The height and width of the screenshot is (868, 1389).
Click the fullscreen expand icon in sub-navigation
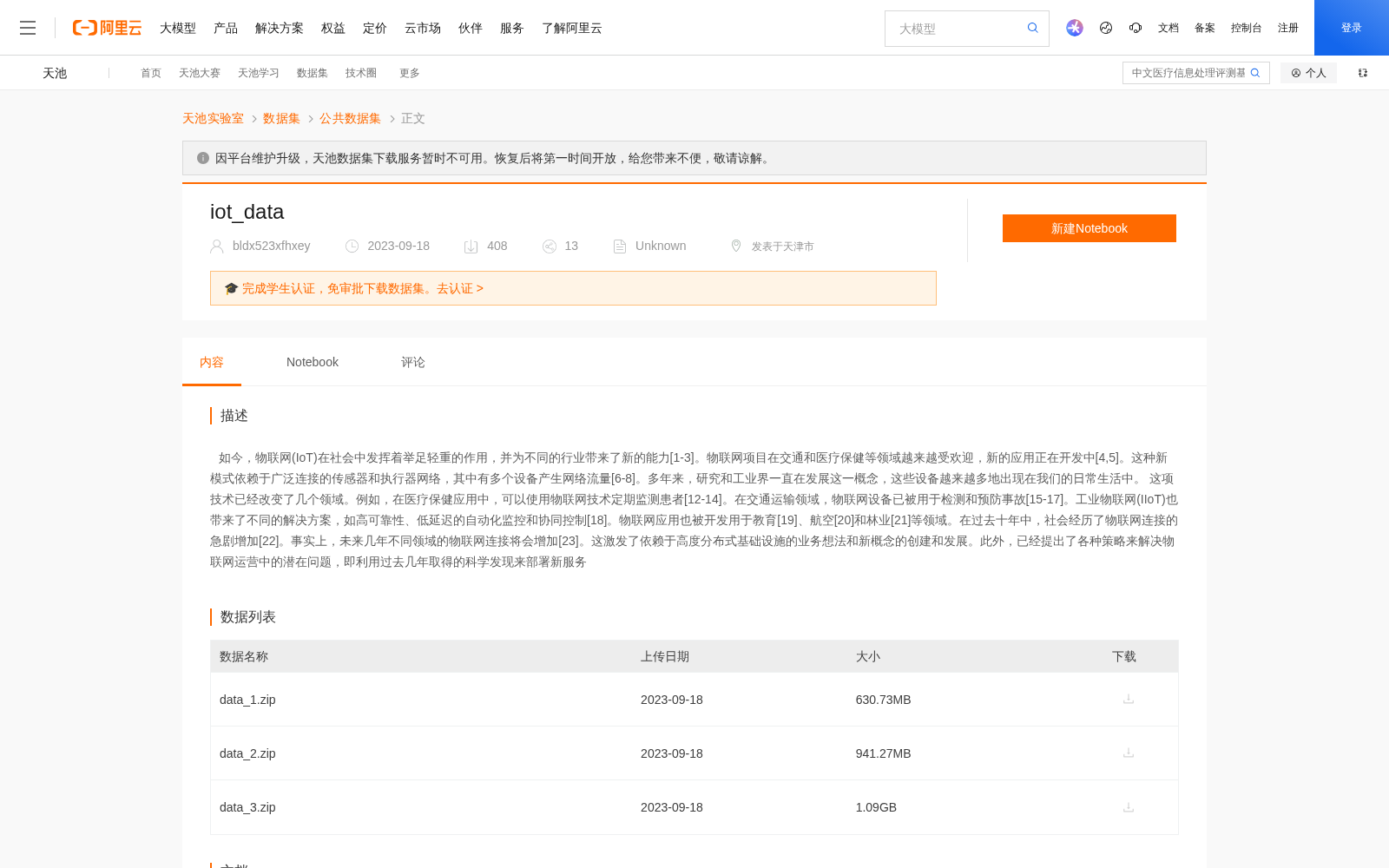[1363, 73]
